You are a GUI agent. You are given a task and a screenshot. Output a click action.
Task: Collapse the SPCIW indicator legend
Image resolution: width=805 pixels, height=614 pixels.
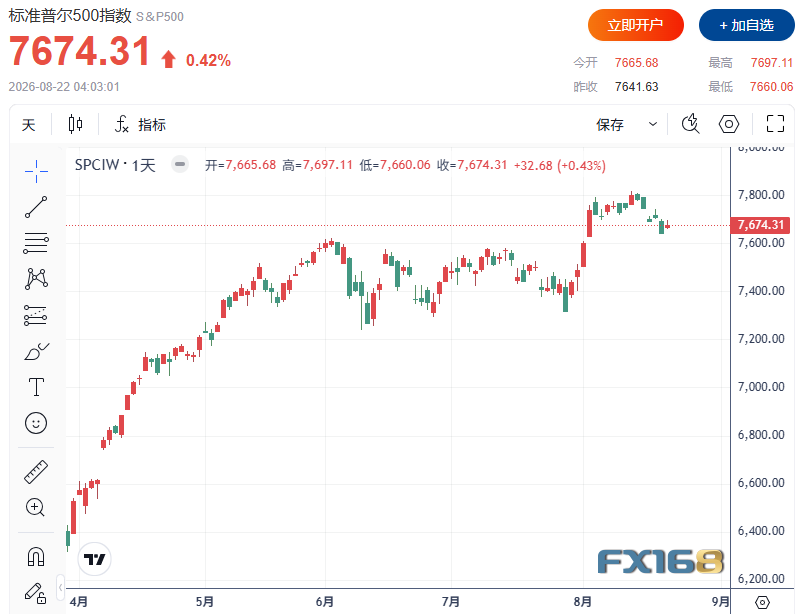[180, 164]
